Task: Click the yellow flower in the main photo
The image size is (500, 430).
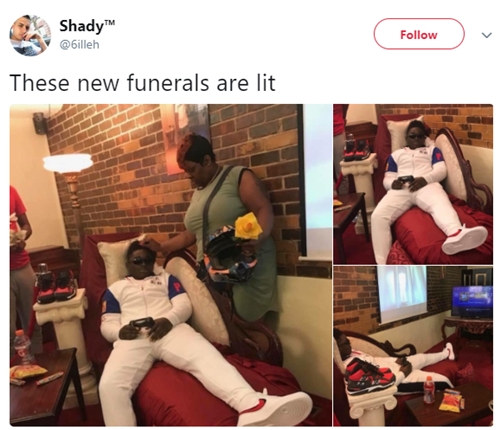Action: pos(249,228)
